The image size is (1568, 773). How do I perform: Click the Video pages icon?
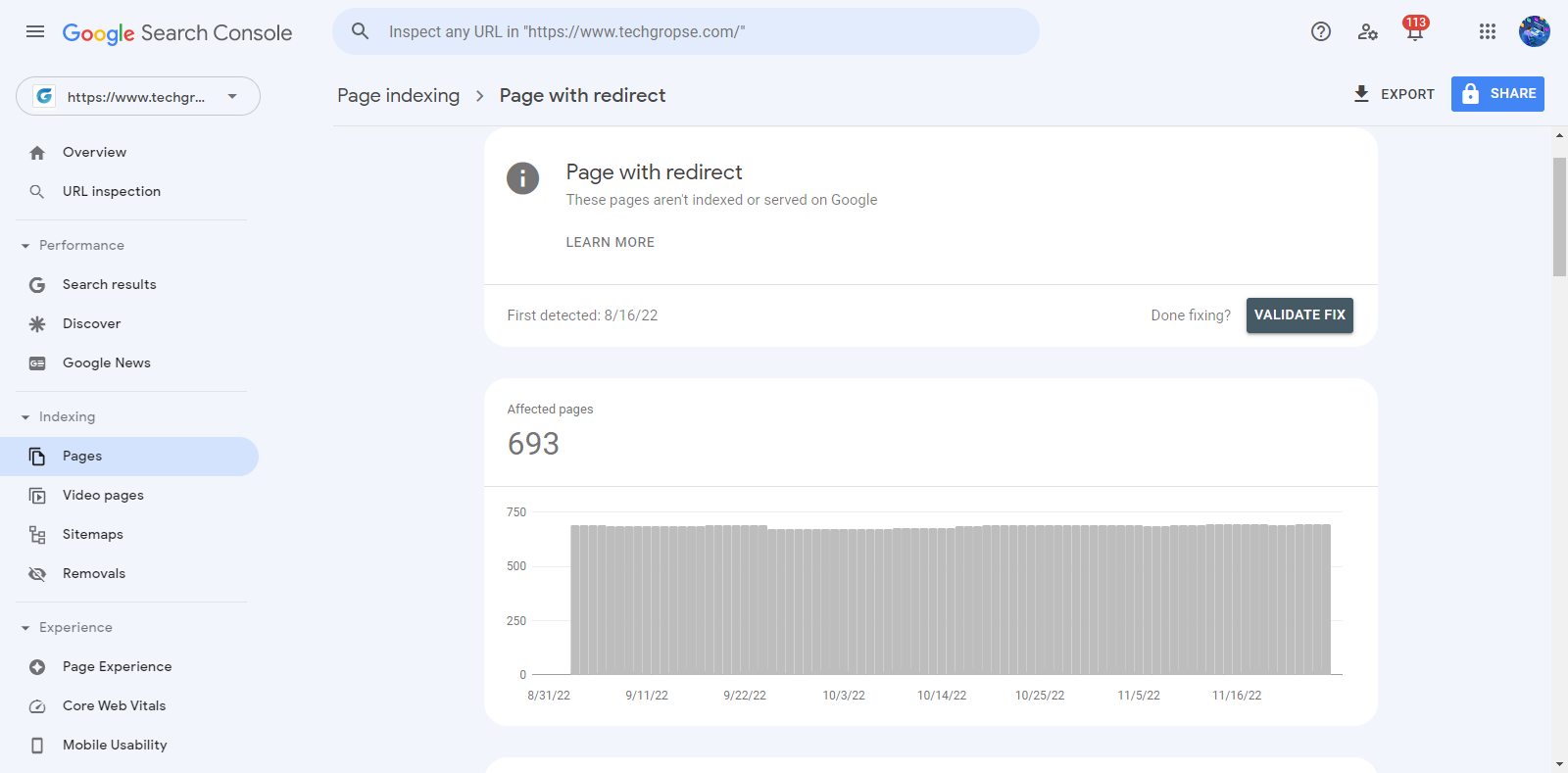[x=37, y=496]
